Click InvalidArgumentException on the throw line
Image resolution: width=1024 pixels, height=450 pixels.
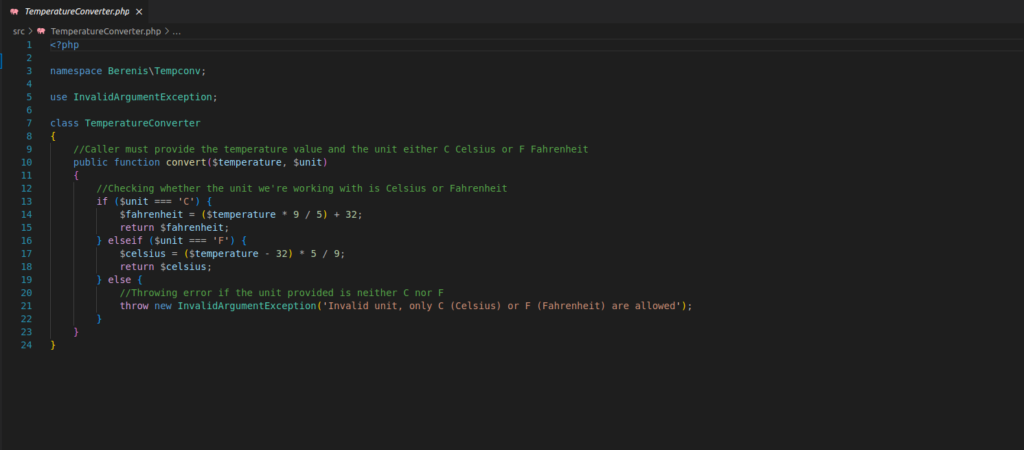[x=247, y=306]
